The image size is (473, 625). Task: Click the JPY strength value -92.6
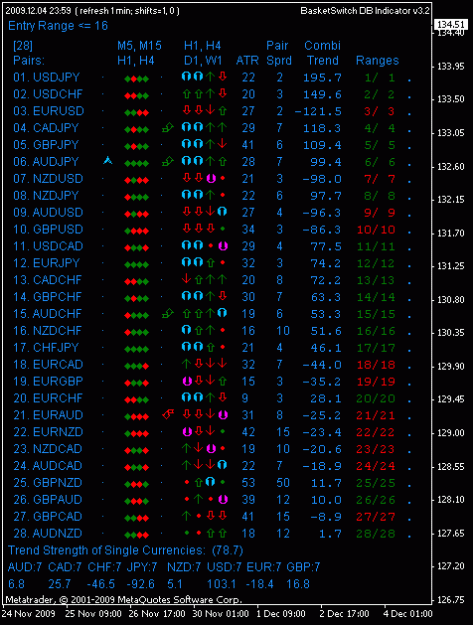coord(141,584)
